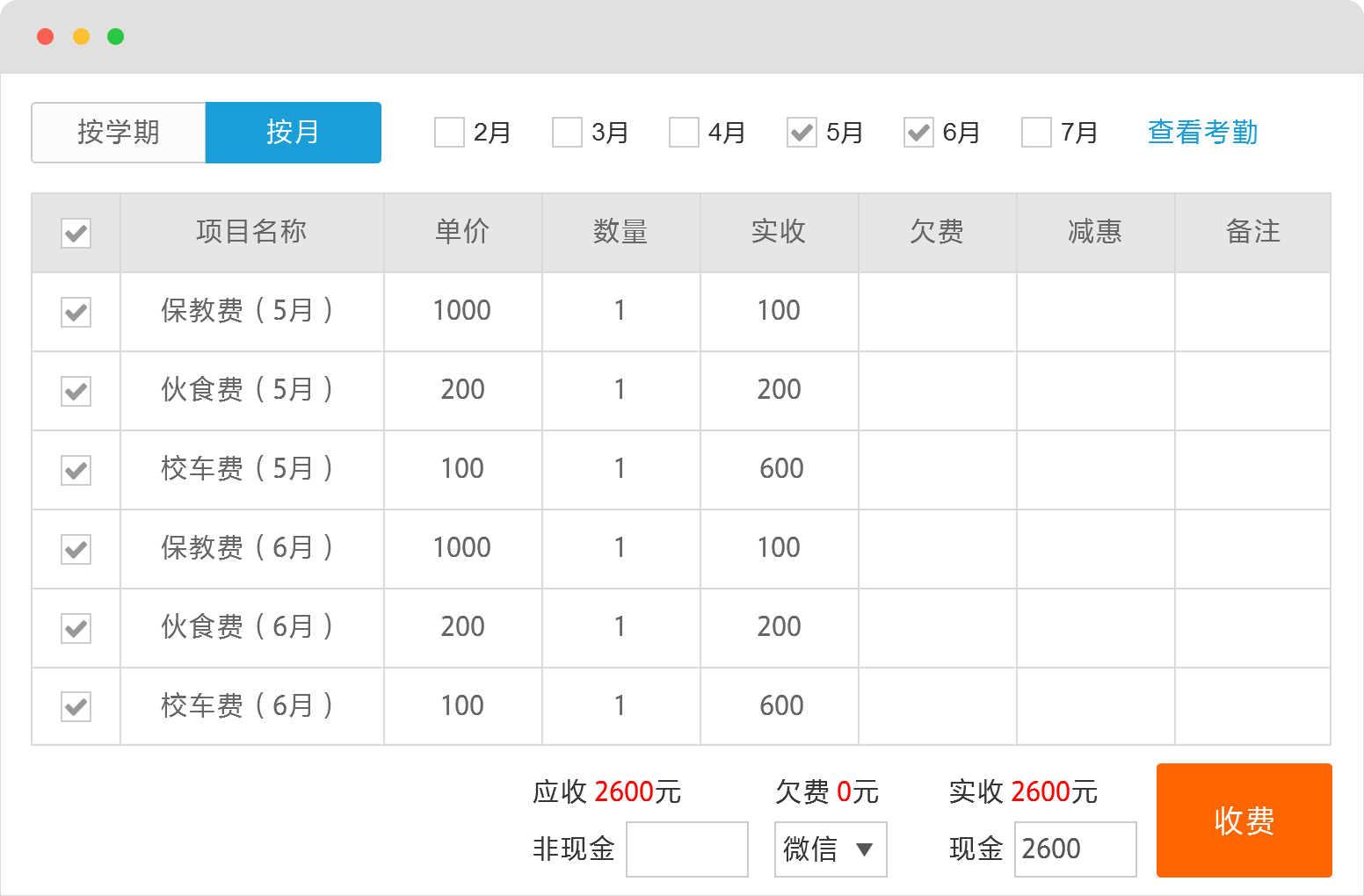
Task: Toggle the select-all checkbox in table header
Action: 76,233
